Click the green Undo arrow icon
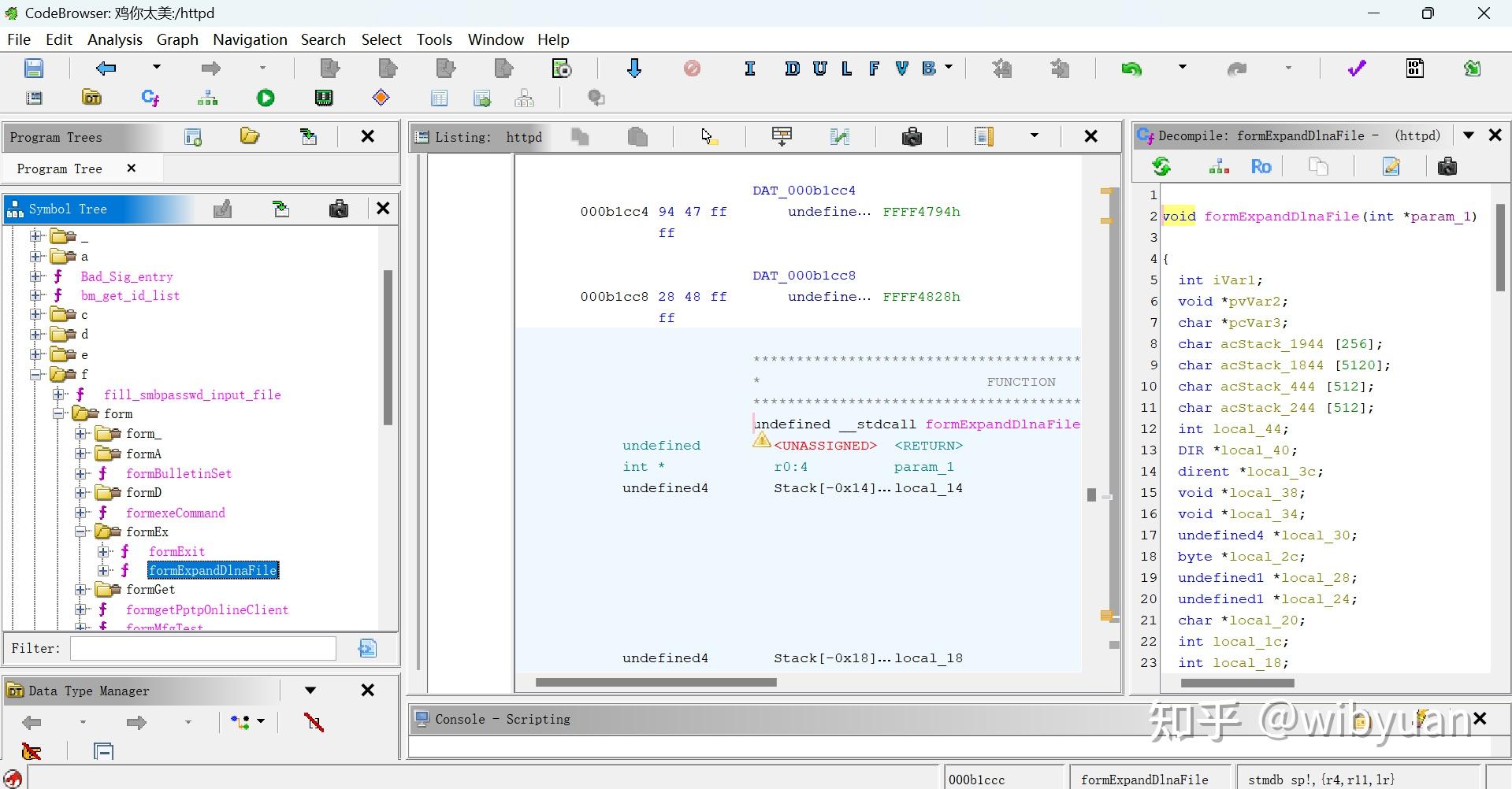This screenshot has height=789, width=1512. coord(1131,69)
